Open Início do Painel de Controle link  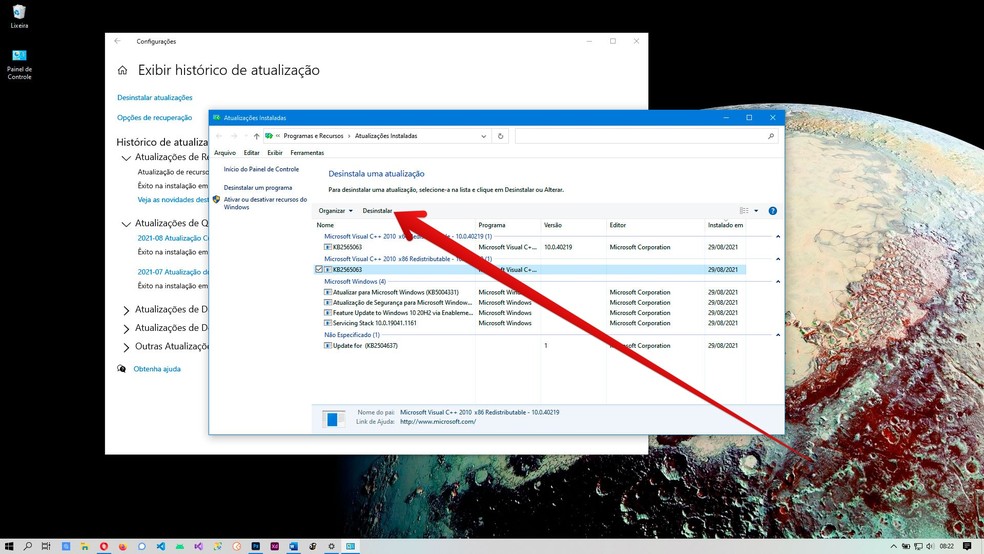coord(261,169)
